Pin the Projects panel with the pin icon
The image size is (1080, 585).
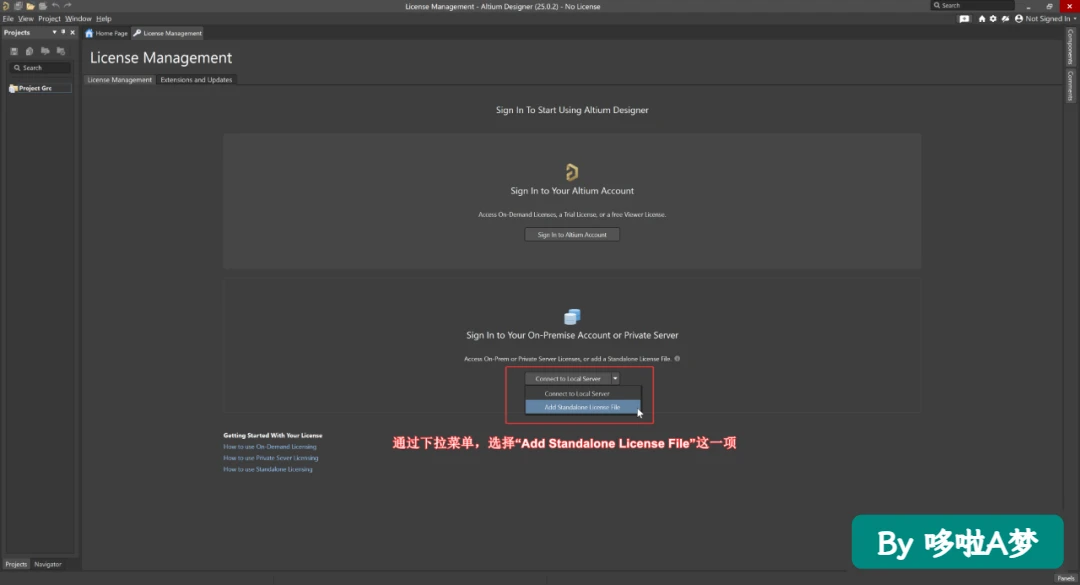coord(63,32)
